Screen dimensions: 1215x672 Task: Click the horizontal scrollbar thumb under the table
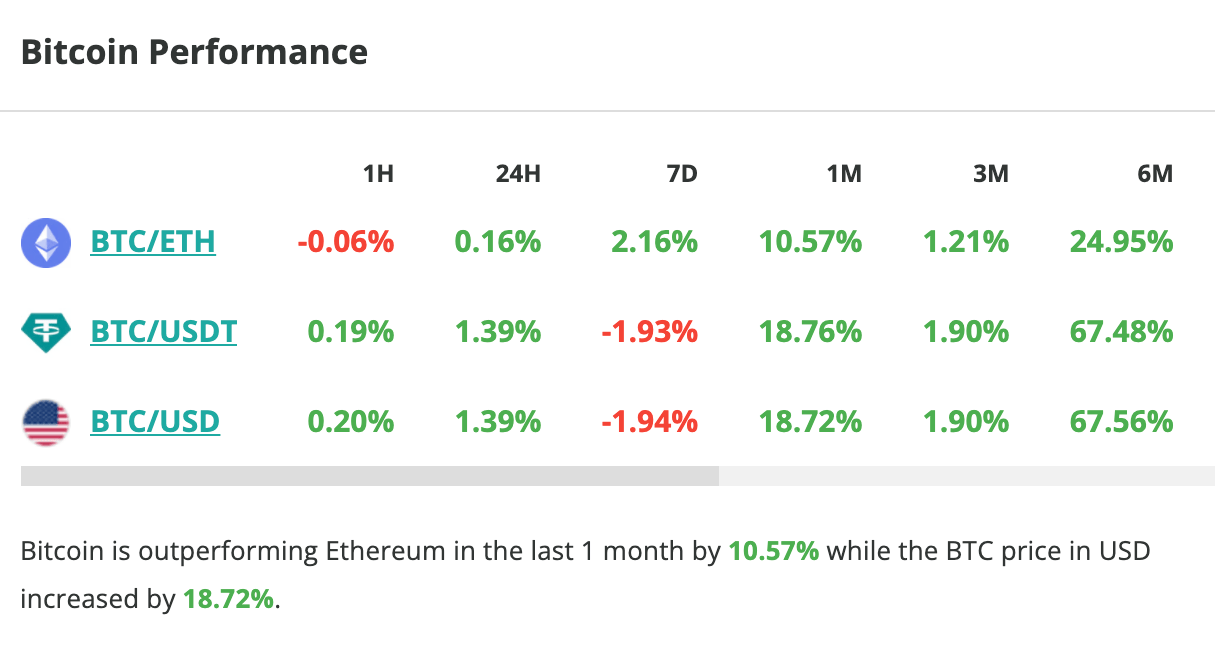[369, 476]
